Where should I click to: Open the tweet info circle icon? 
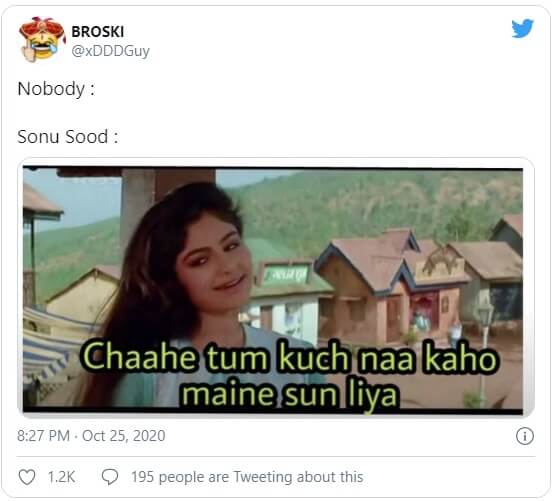click(x=525, y=436)
